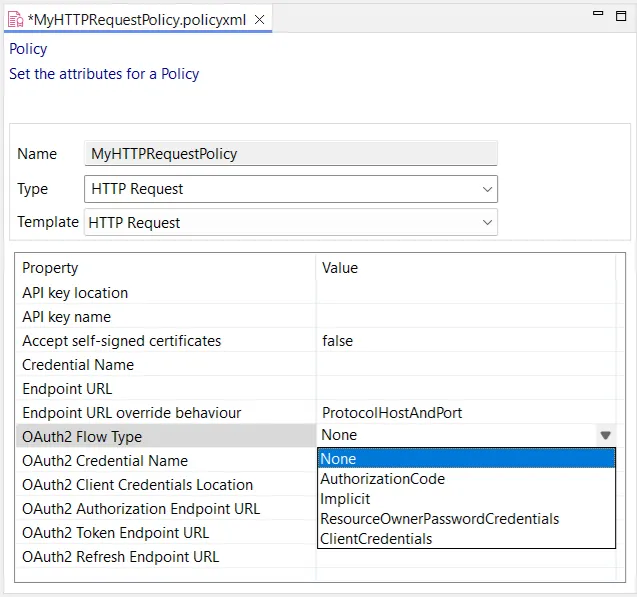Choose Implicit flow type
The height and width of the screenshot is (597, 637).
[466, 499]
